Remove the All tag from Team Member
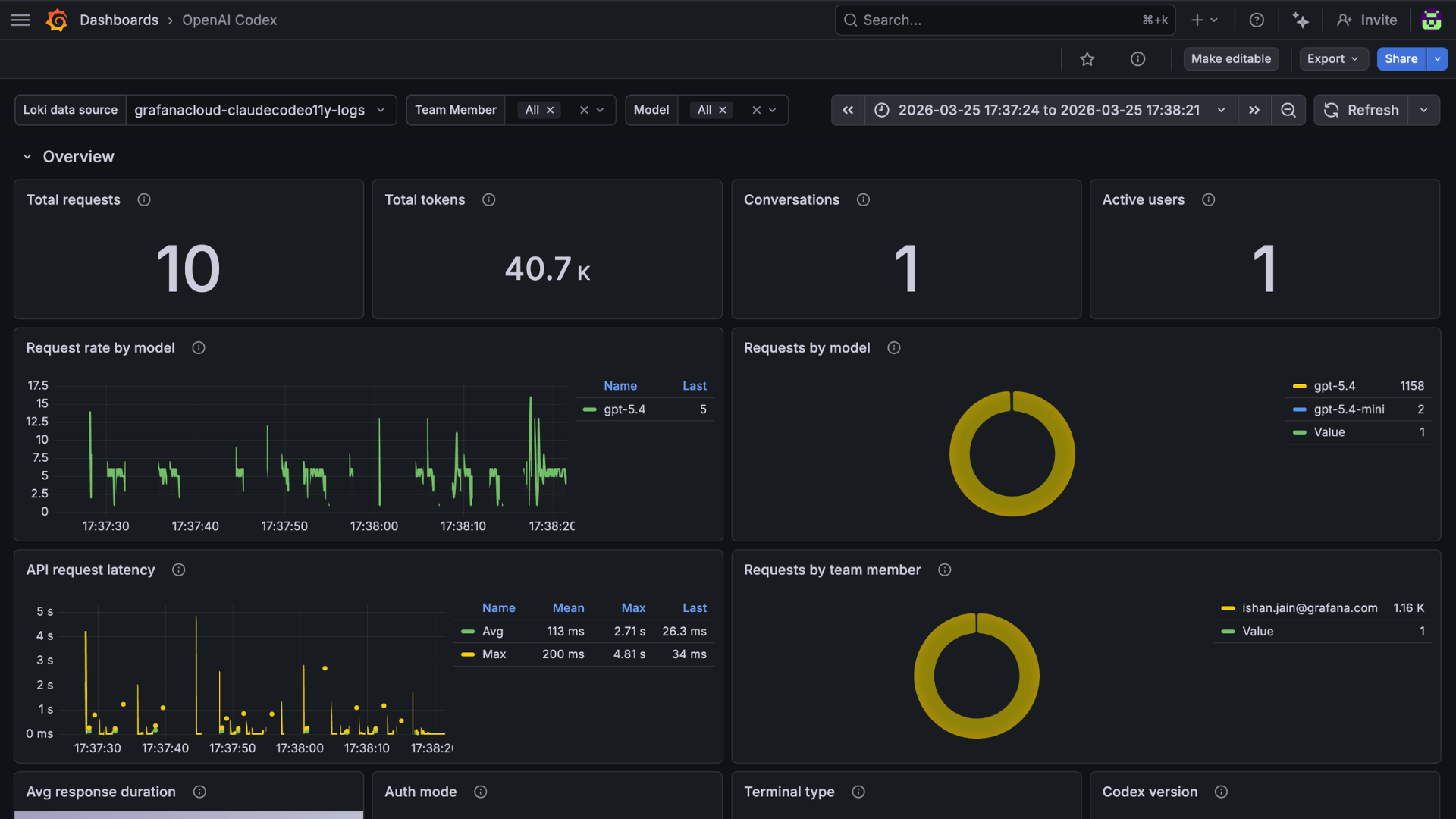The height and width of the screenshot is (819, 1456). coord(551,111)
